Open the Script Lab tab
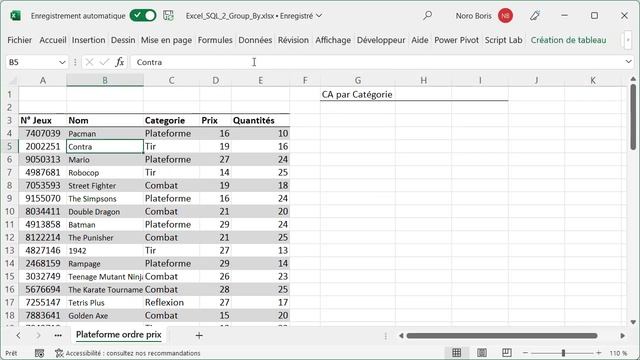 pyautogui.click(x=504, y=40)
